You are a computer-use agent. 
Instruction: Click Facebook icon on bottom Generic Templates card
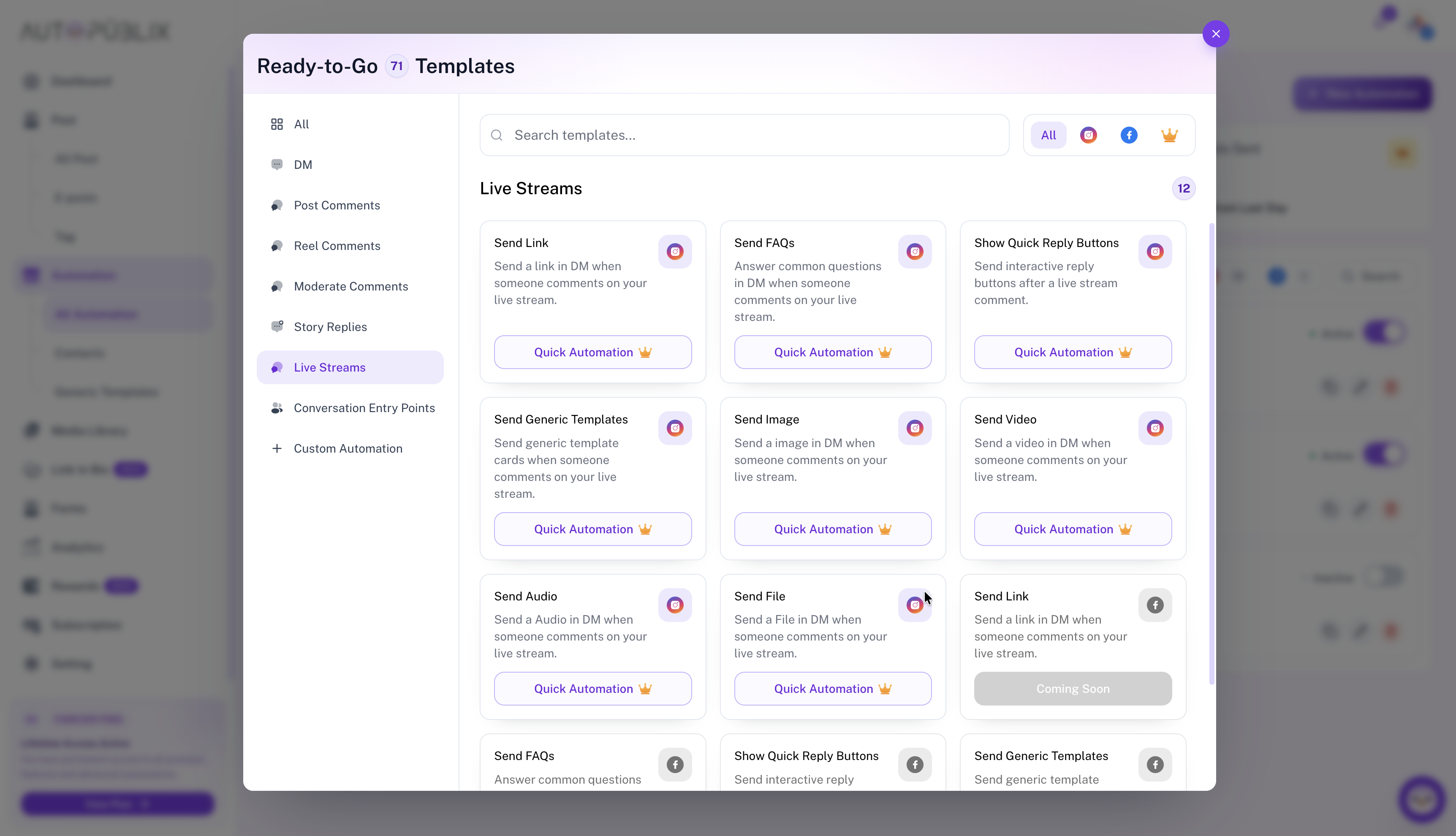1154,765
